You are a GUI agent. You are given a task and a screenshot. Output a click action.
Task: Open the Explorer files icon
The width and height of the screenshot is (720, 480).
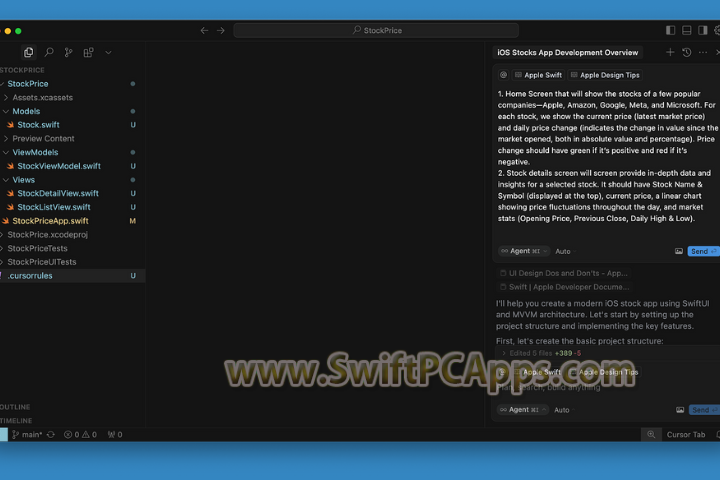tap(28, 52)
